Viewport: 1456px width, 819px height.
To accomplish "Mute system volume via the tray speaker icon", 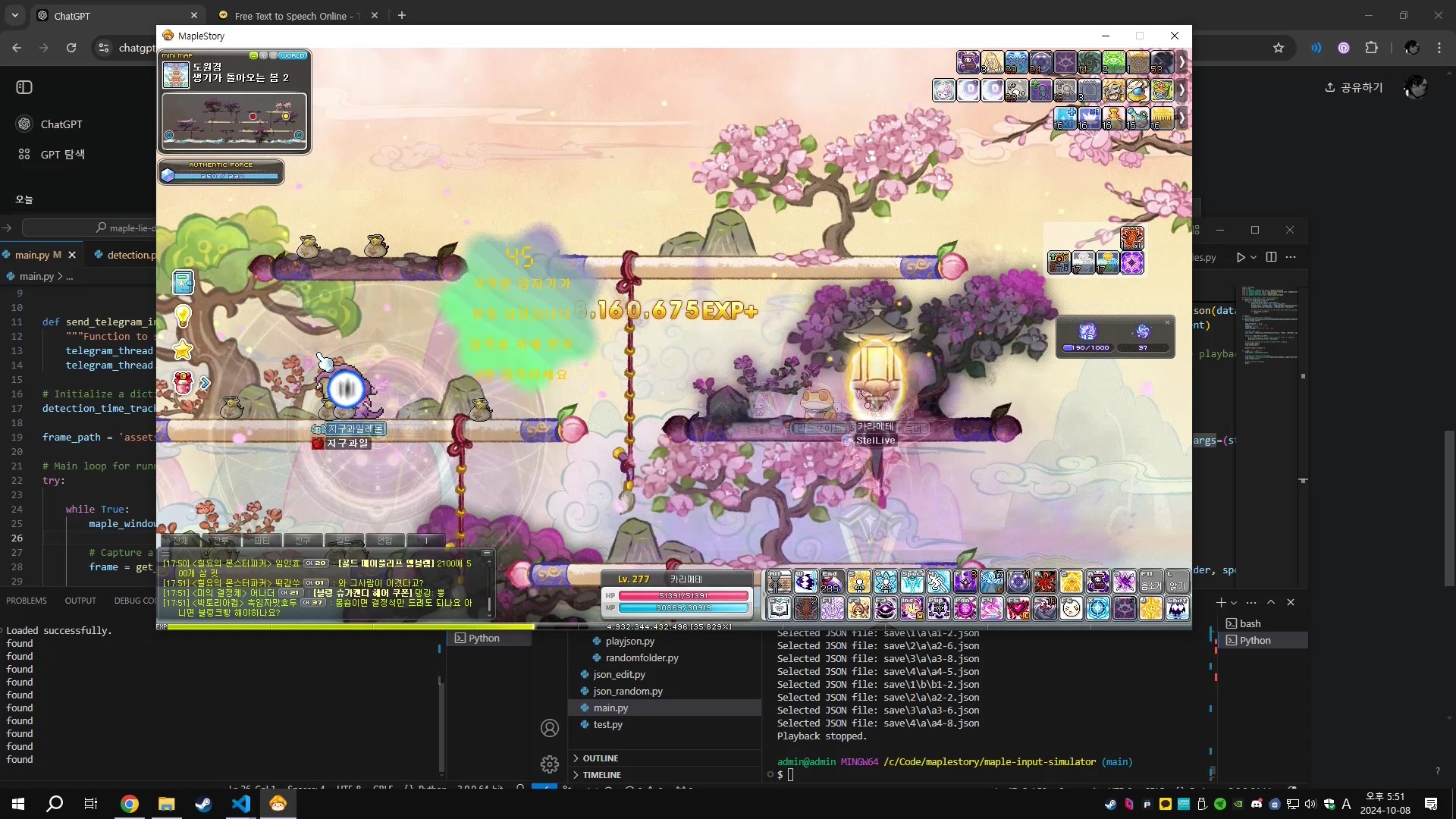I will click(1311, 804).
